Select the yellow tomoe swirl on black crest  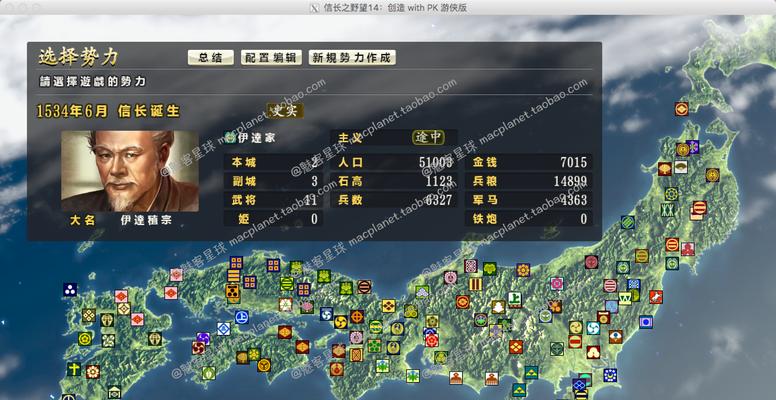tap(340, 322)
